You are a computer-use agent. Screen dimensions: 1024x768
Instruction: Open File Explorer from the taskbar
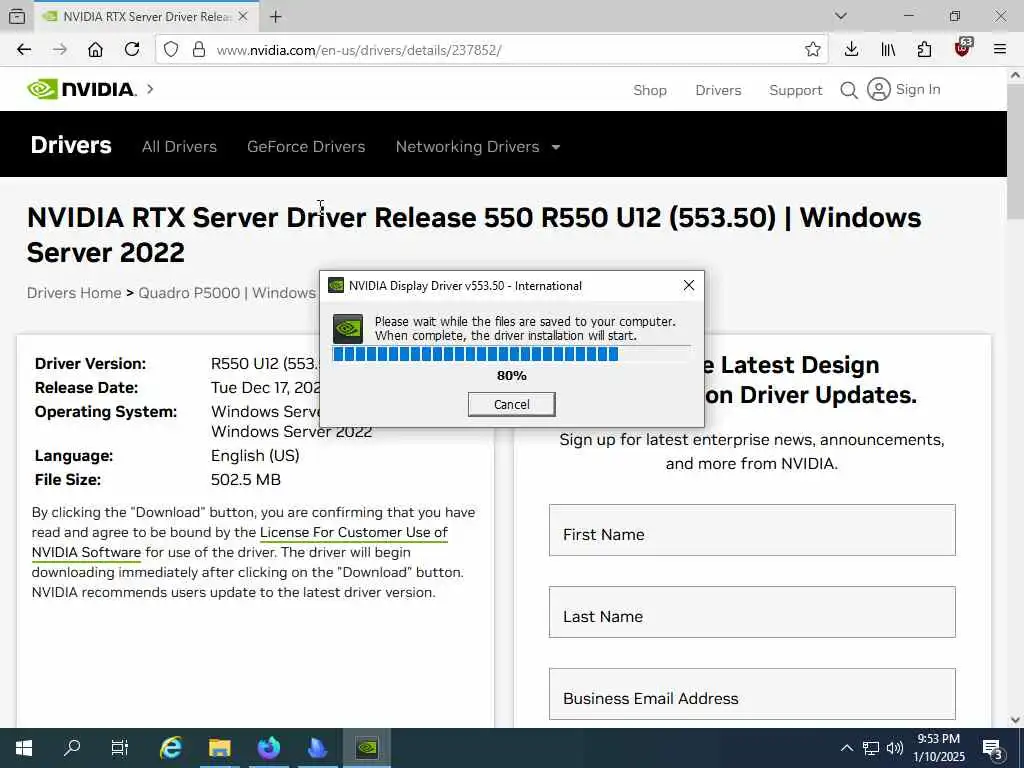[219, 748]
